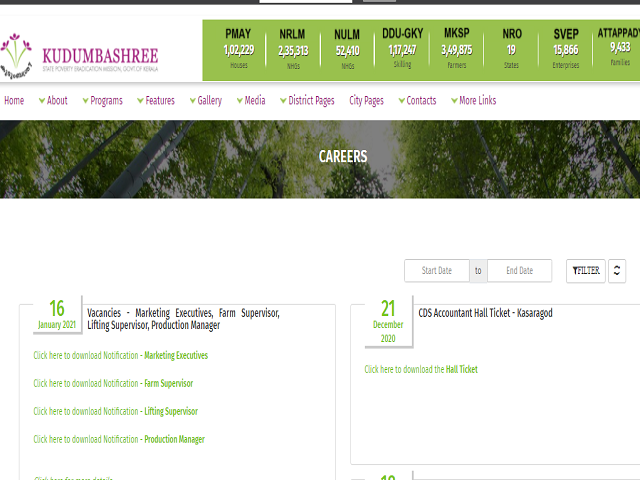
Task: Focus the Start Date field
Action: pyautogui.click(x=437, y=271)
